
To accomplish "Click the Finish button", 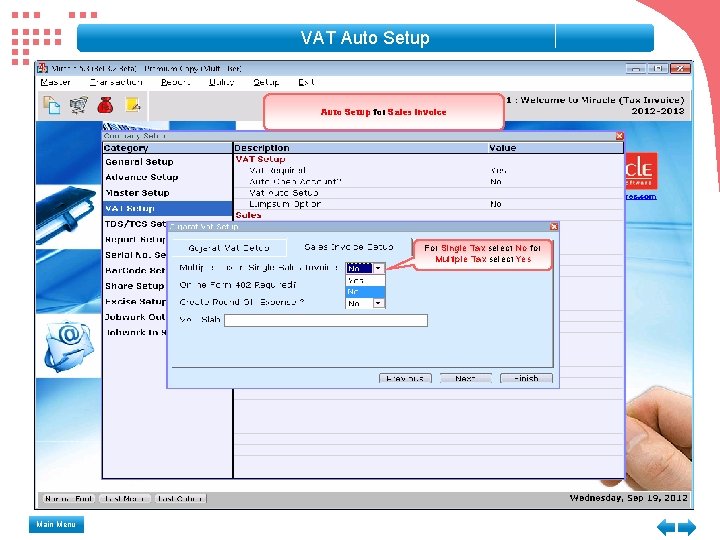I will coord(526,378).
